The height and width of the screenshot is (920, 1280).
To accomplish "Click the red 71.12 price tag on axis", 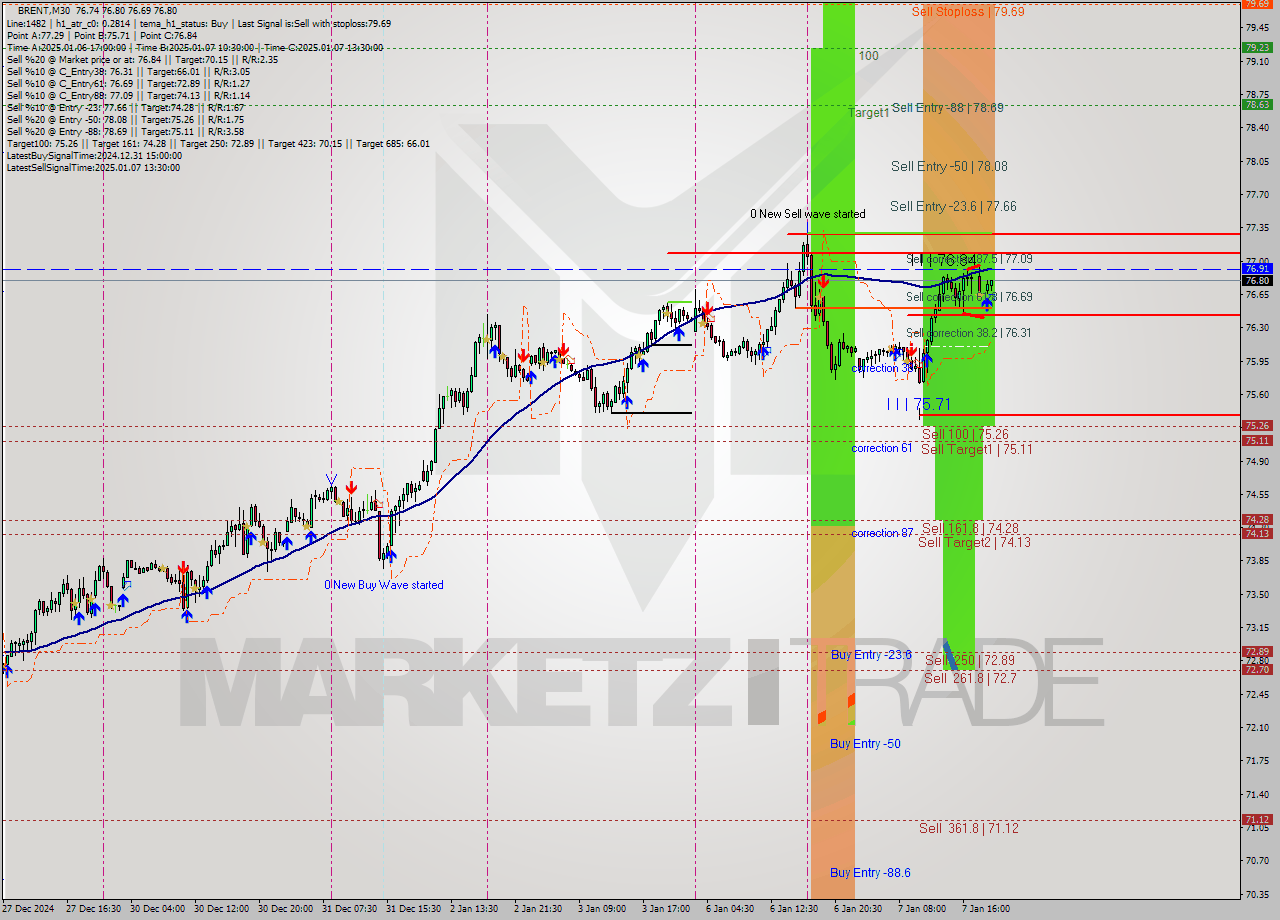I will (x=1257, y=819).
